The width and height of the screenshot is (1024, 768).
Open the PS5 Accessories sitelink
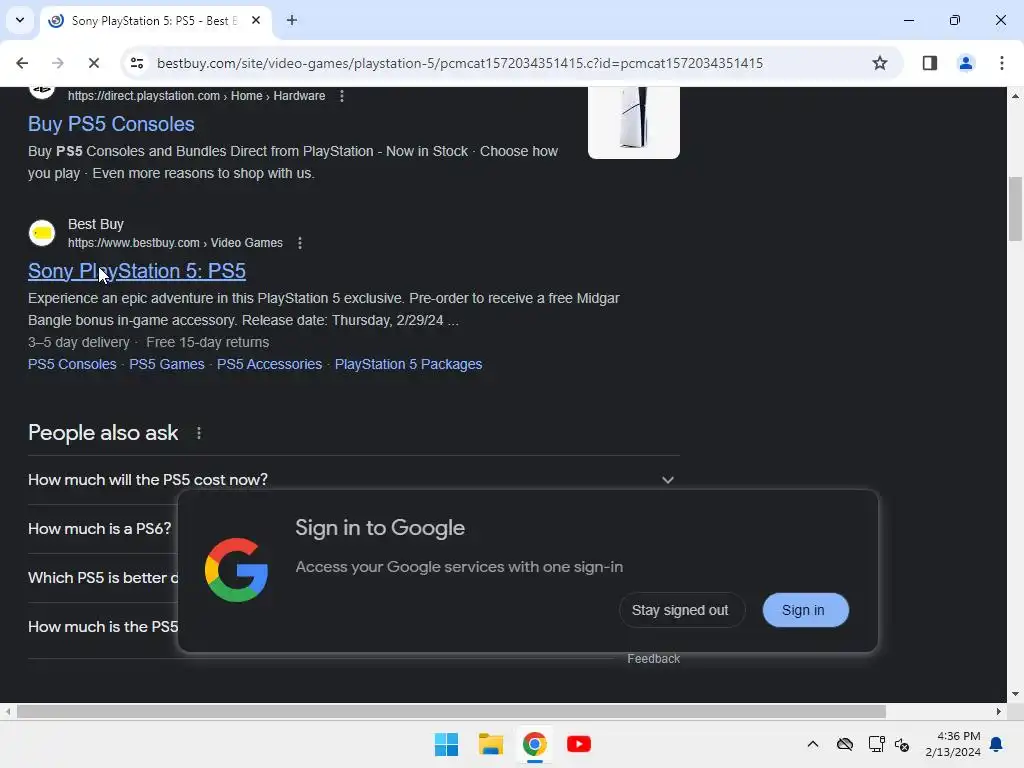pos(269,364)
